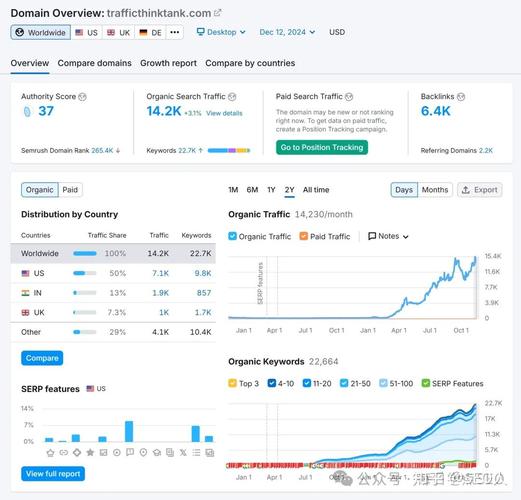Select the X (Twitter) SERP icon
Viewport: 521px width, 500px height.
tap(183, 453)
